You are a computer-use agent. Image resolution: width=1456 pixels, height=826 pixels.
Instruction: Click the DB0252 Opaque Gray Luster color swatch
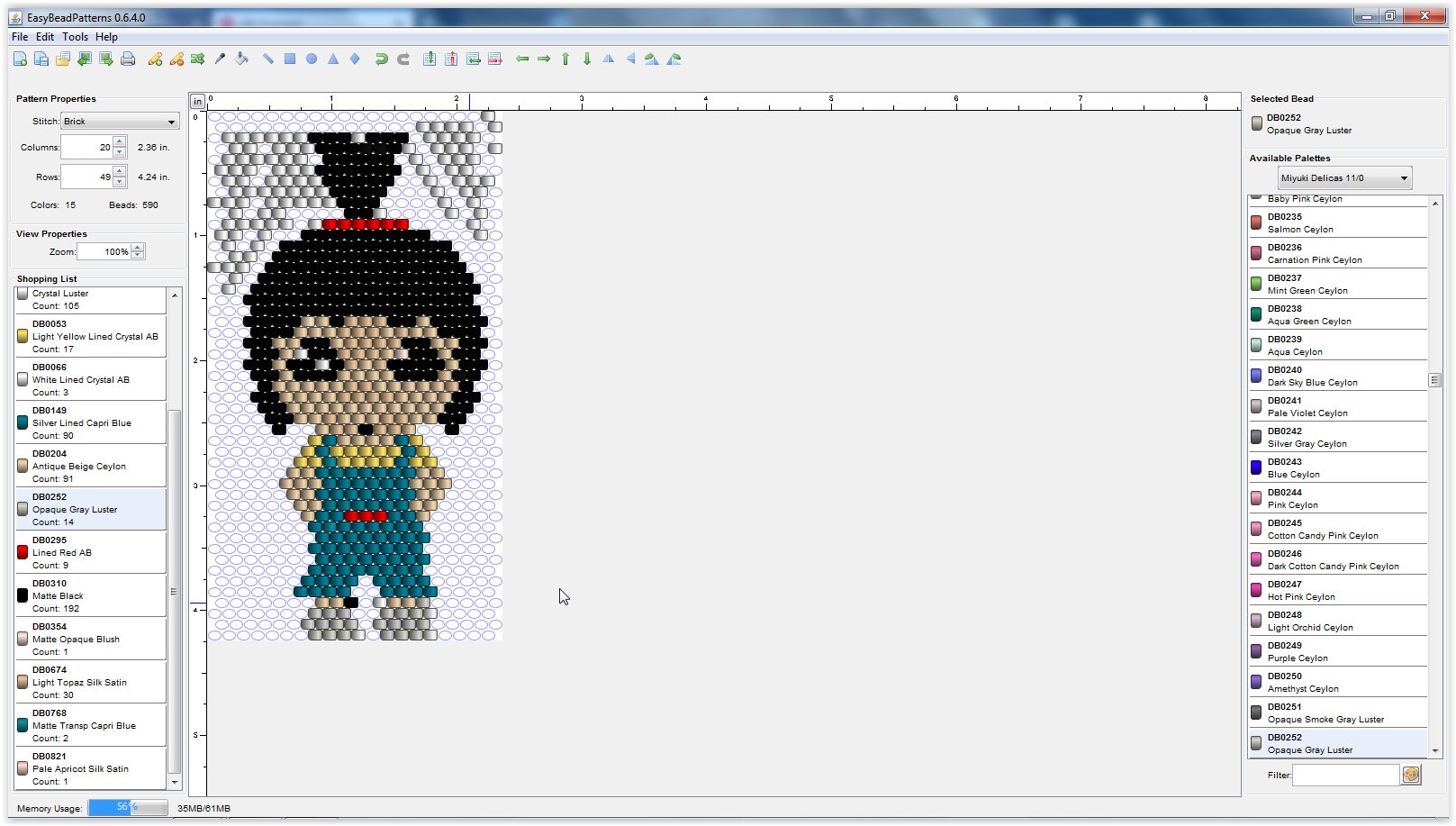1257,123
